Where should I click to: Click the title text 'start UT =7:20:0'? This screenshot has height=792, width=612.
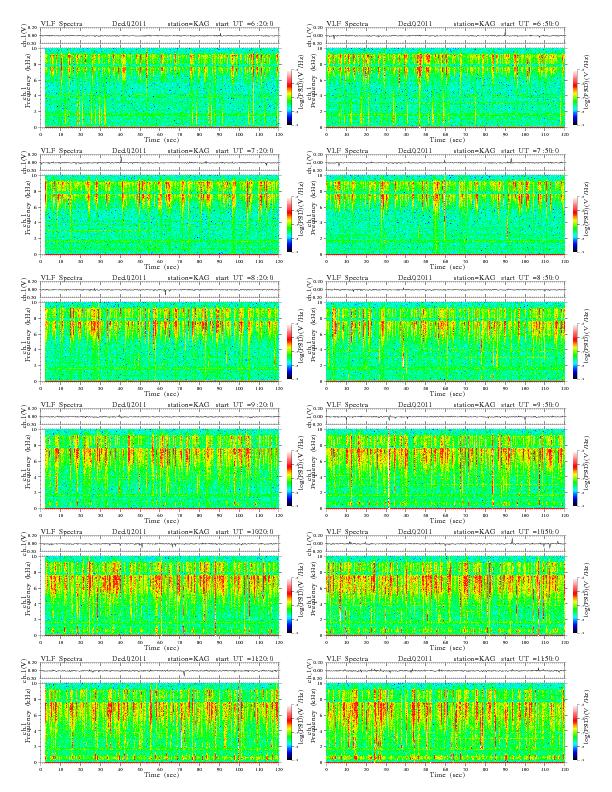[244, 151]
